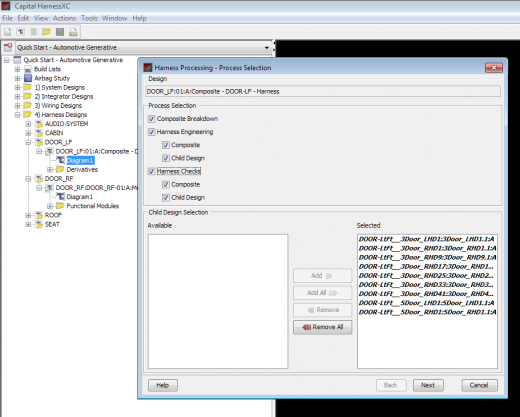Toggle Child Design under Harness Engineering
This screenshot has height=417, width=520.
click(x=166, y=158)
